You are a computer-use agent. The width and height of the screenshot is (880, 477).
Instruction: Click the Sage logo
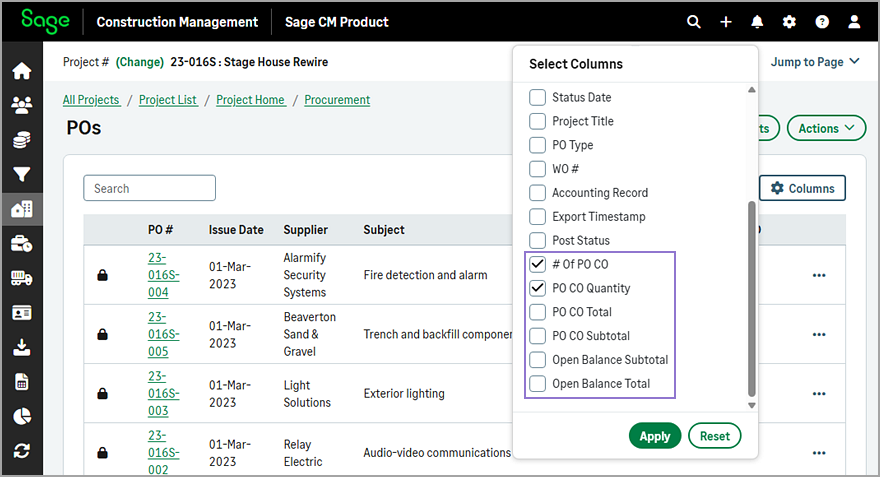coord(45,21)
